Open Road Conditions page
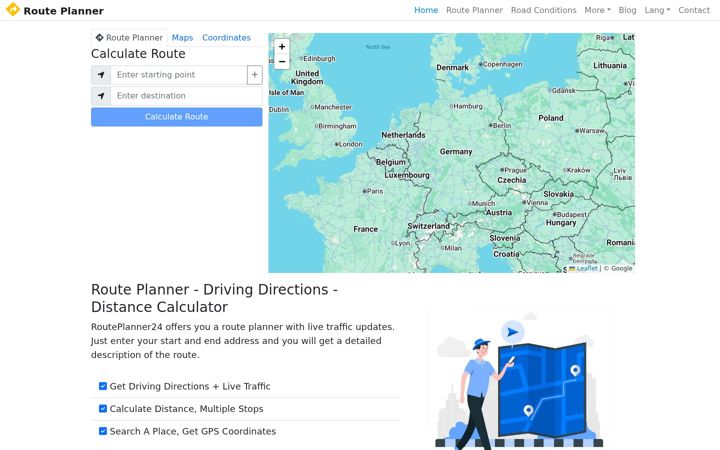Image resolution: width=720 pixels, height=450 pixels. pos(544,10)
